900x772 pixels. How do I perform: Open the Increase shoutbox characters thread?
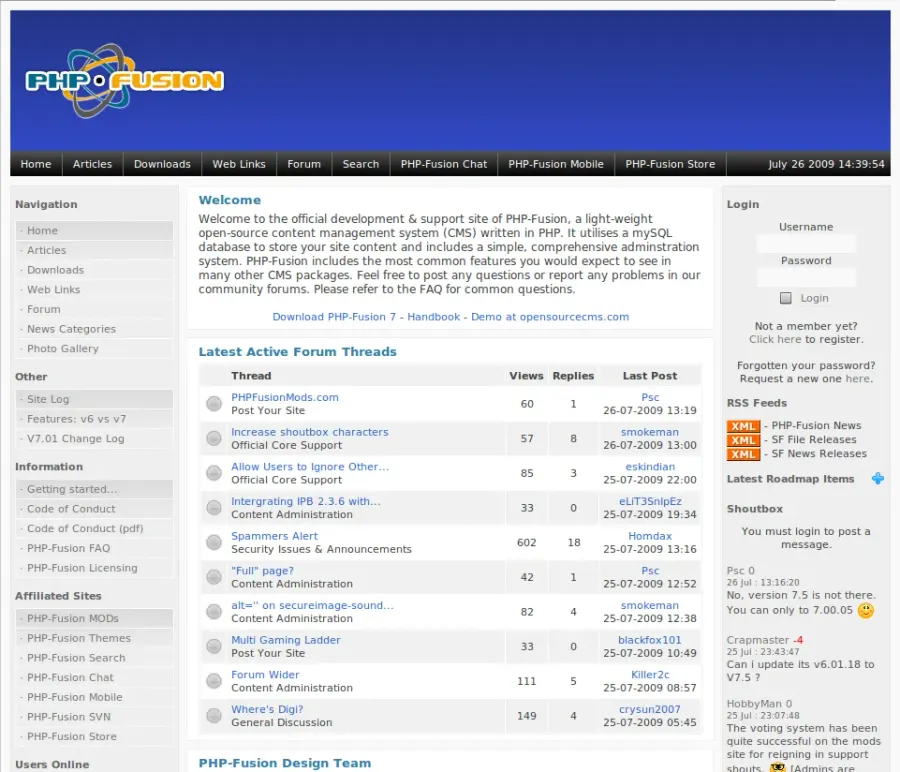point(310,432)
